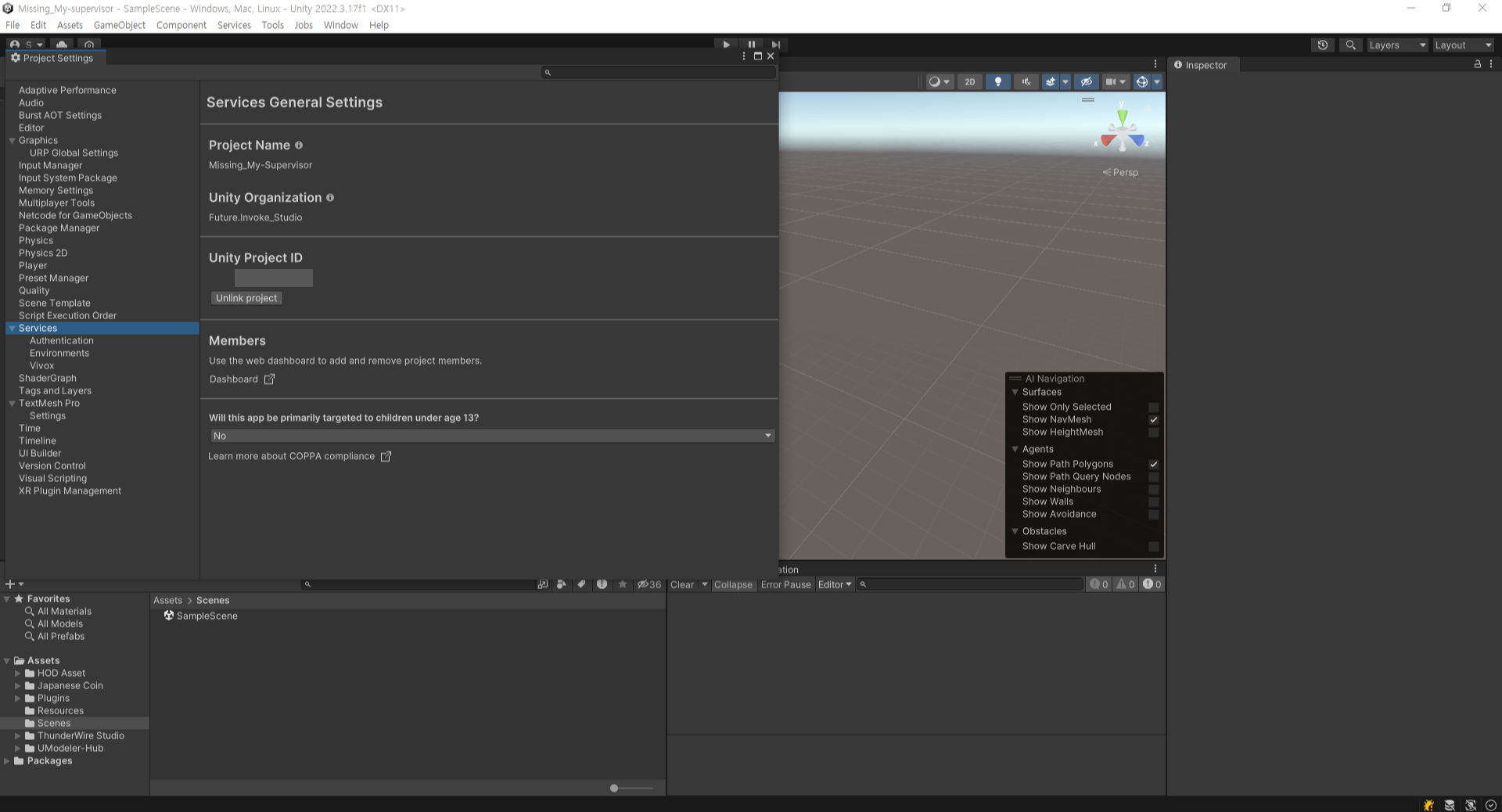Open the Layers dropdown
Viewport: 1502px width, 812px height.
(1397, 45)
